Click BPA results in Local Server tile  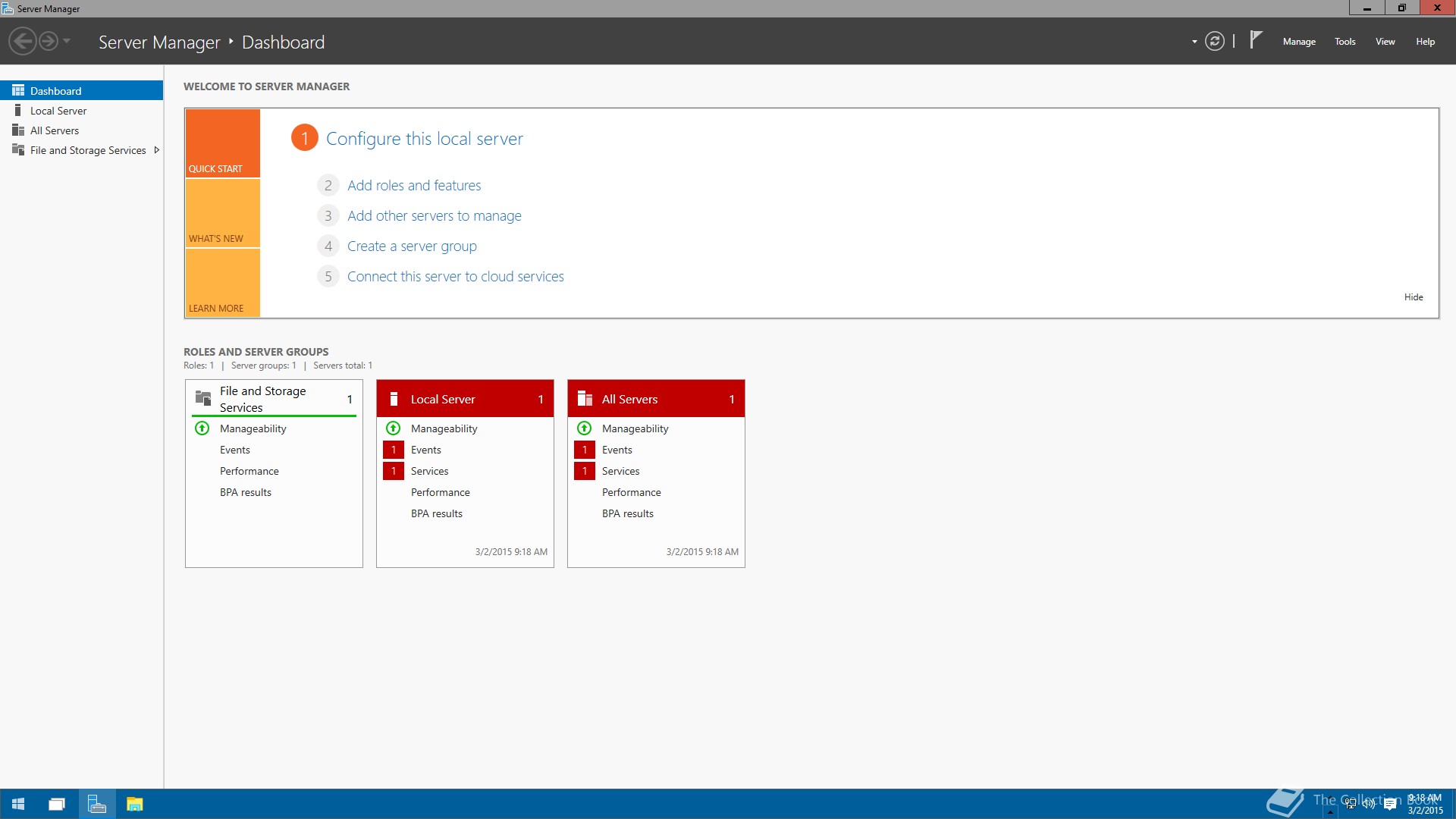pos(437,513)
